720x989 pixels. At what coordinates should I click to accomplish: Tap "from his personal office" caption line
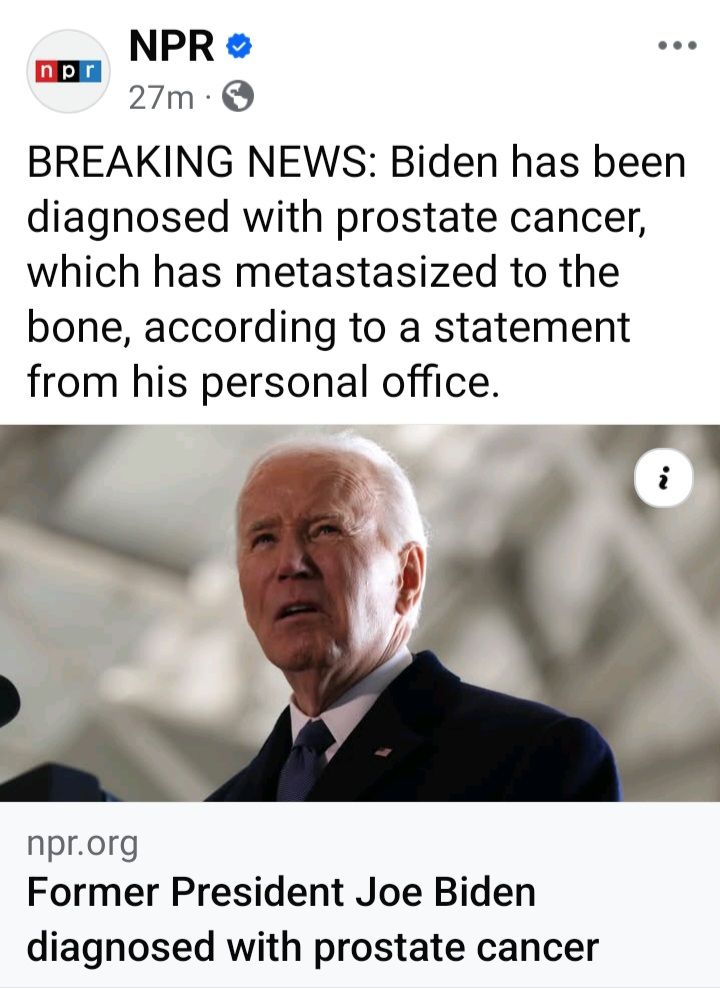click(263, 382)
